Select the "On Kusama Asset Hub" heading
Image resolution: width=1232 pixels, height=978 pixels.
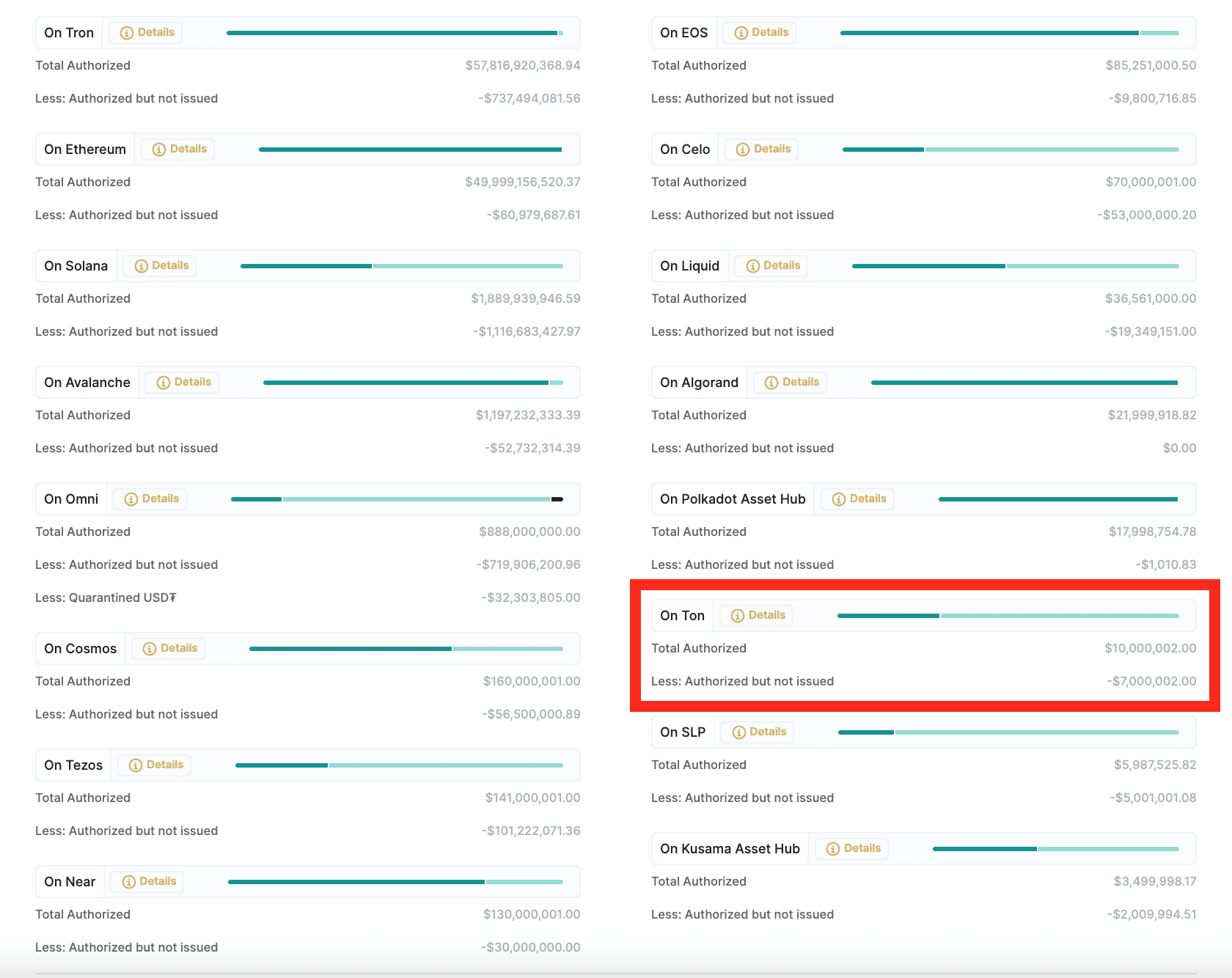pos(730,849)
